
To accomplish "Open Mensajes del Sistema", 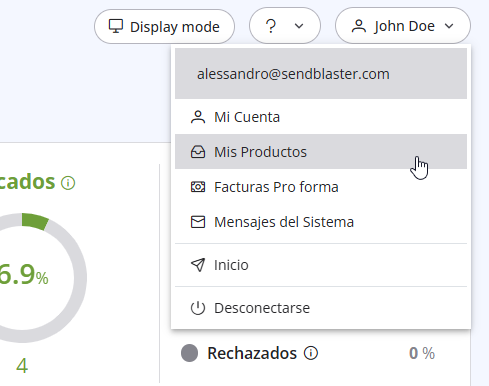I will point(321,222).
